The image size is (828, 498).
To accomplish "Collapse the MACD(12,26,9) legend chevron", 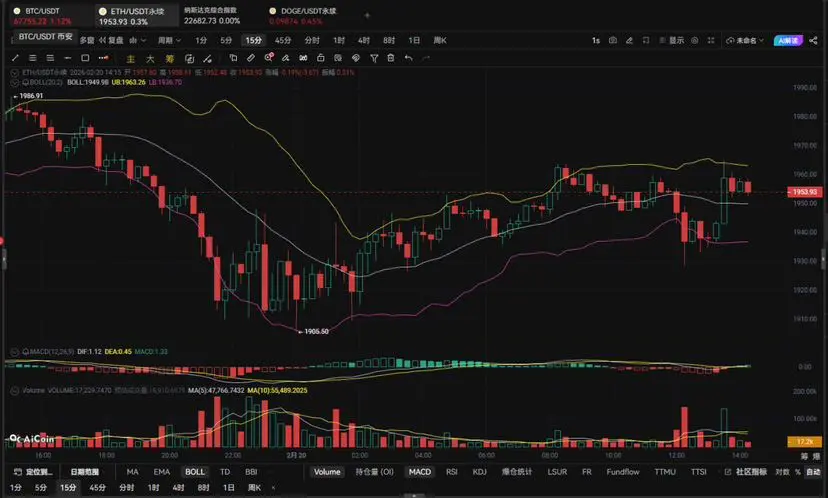I will click(14, 351).
